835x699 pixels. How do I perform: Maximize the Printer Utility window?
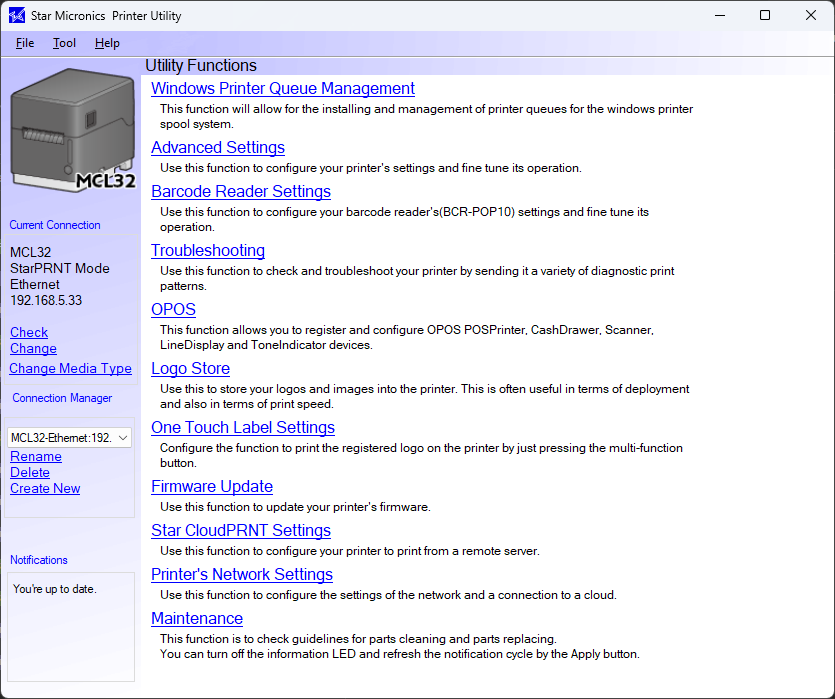point(765,15)
